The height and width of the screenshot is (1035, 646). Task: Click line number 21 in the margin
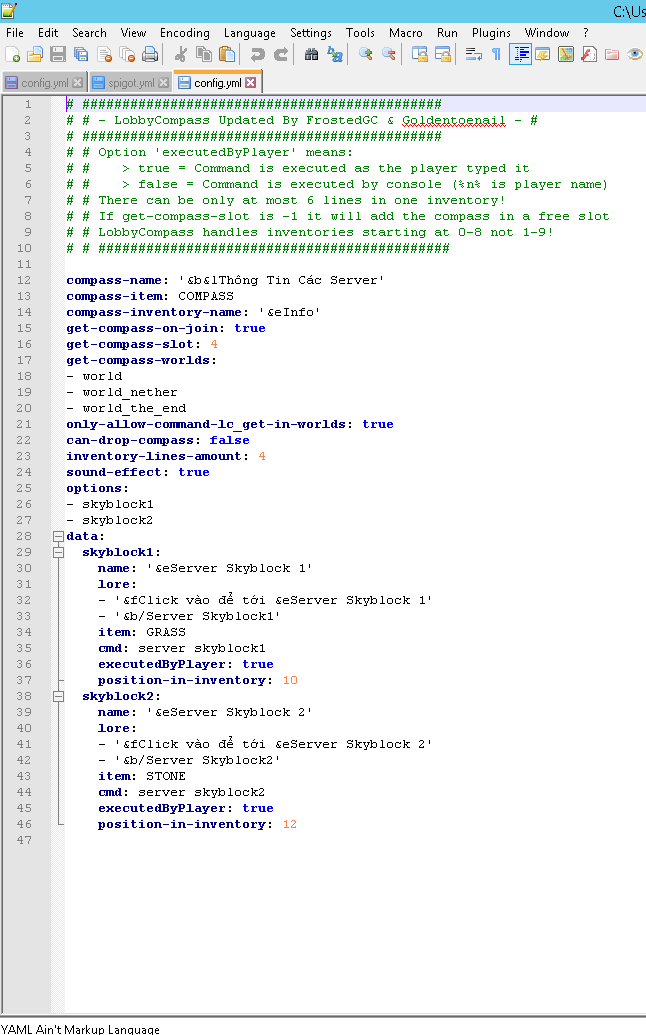click(x=24, y=424)
